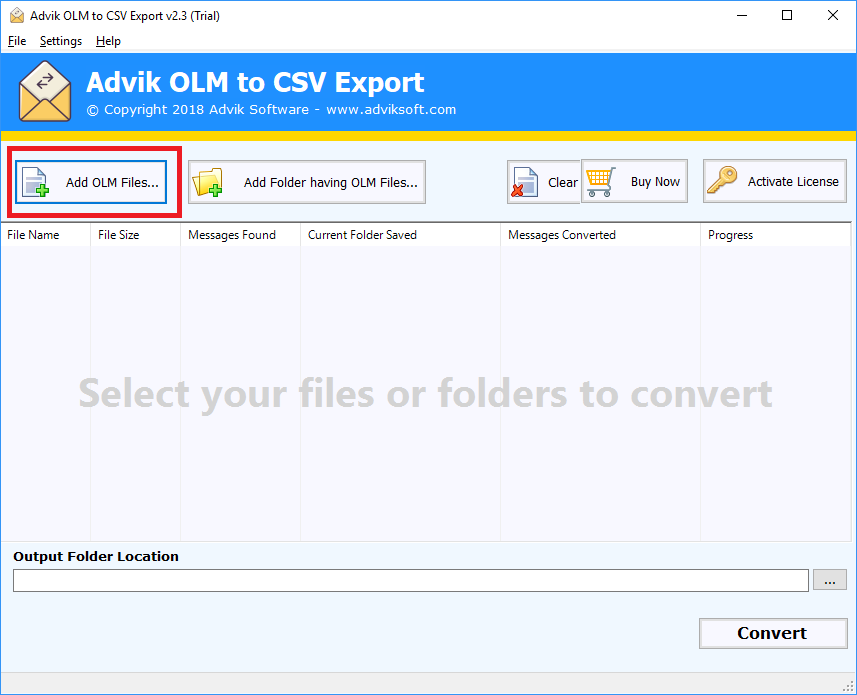The image size is (857, 695).
Task: Click the Current Folder Saved column header
Action: (x=401, y=235)
